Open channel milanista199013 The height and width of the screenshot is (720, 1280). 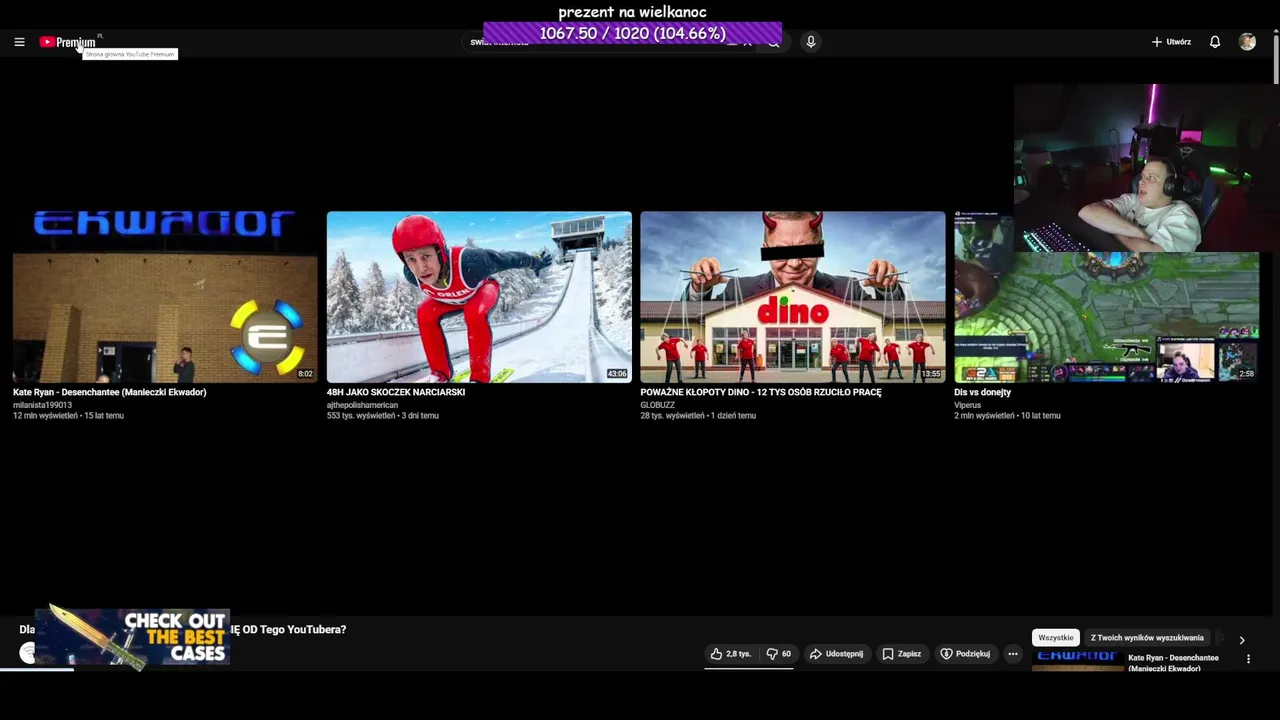pos(43,405)
